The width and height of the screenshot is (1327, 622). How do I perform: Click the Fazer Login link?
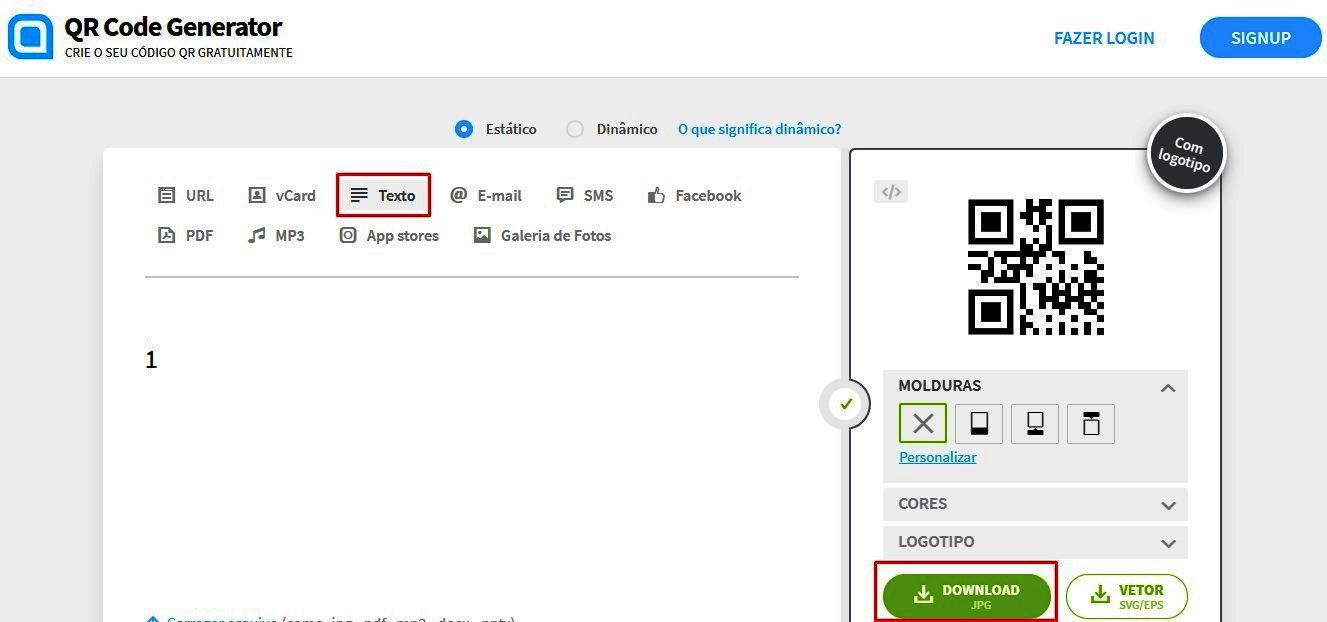tap(1104, 38)
